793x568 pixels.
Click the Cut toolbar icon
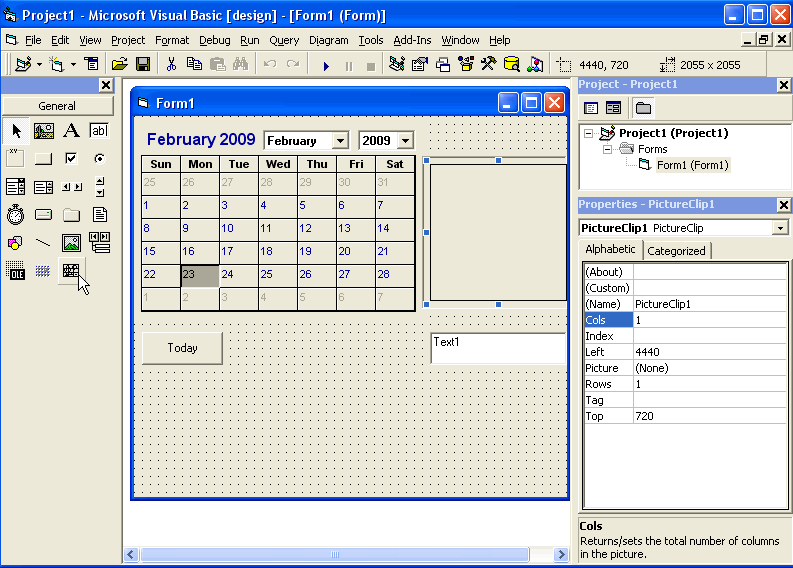tap(171, 64)
